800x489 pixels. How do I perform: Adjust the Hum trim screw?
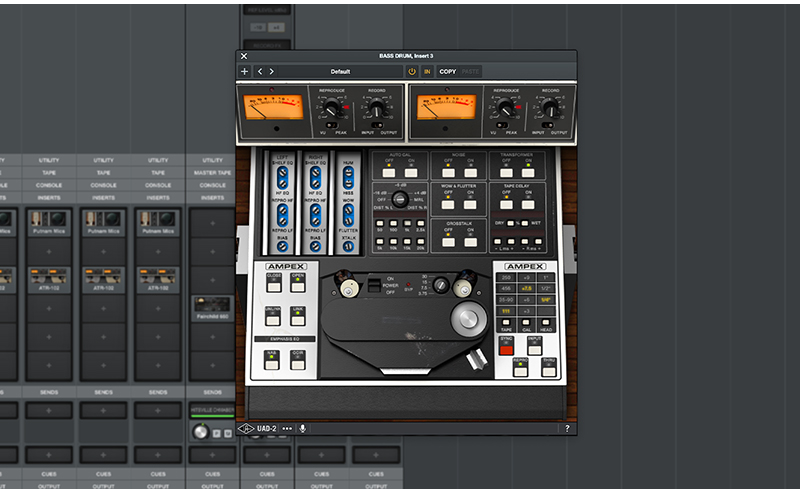348,175
